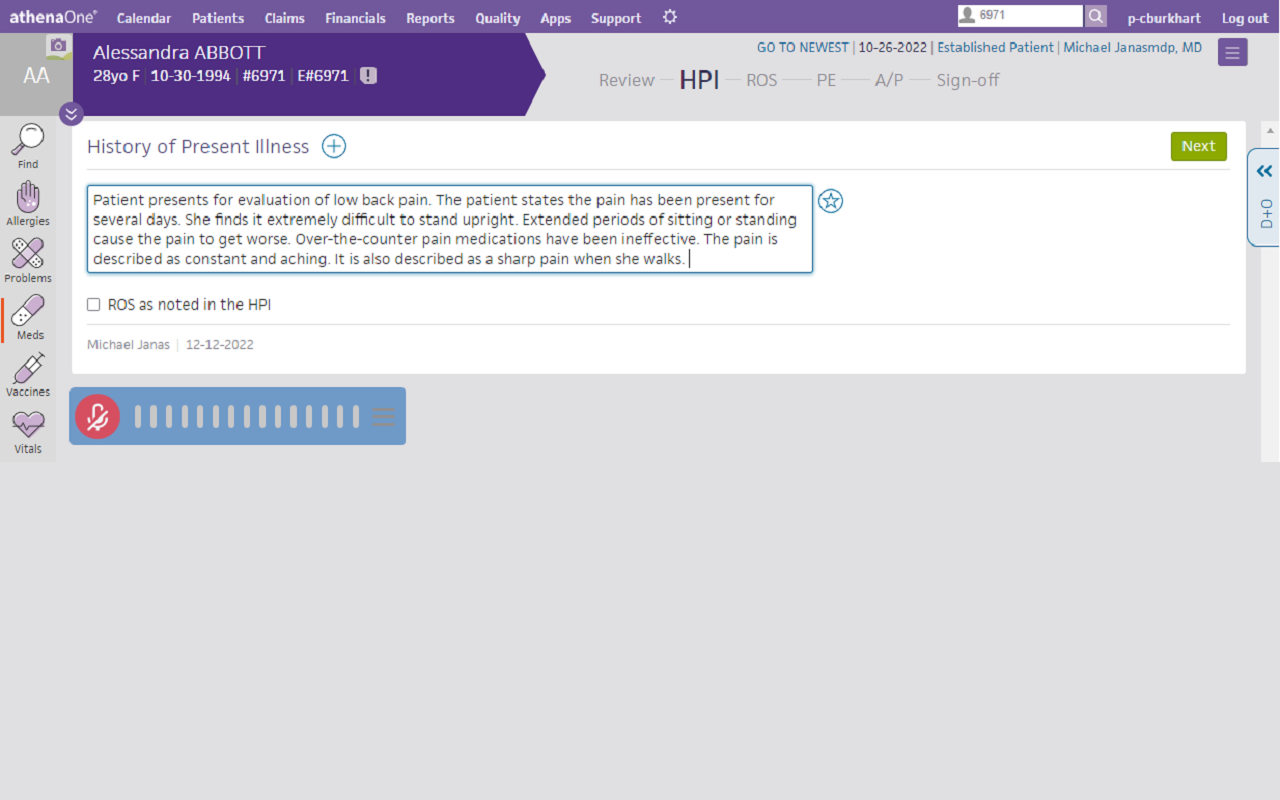Screen dimensions: 1280x800
Task: Expand the patient banner with double chevron
Action: (71, 114)
